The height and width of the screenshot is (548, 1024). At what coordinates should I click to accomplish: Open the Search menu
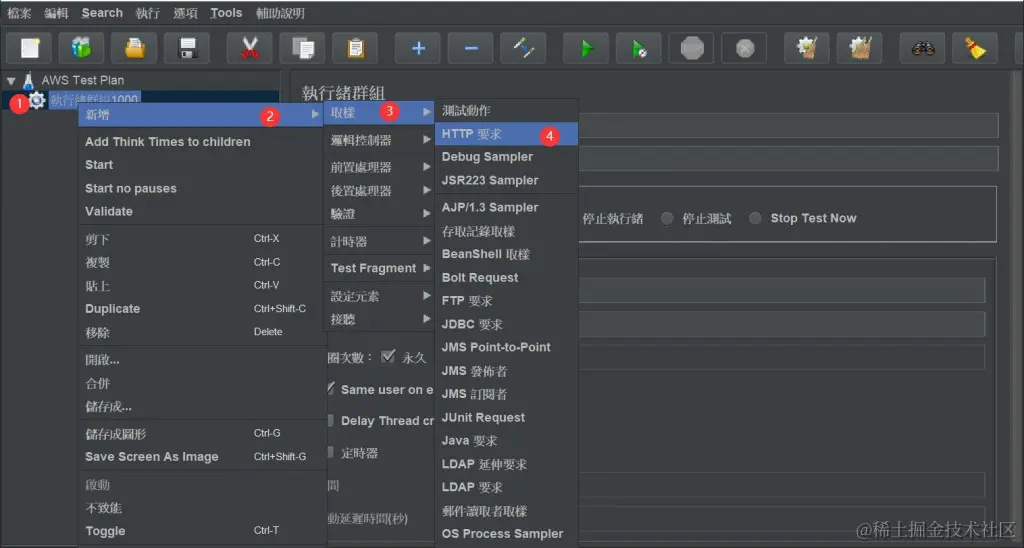tap(102, 13)
